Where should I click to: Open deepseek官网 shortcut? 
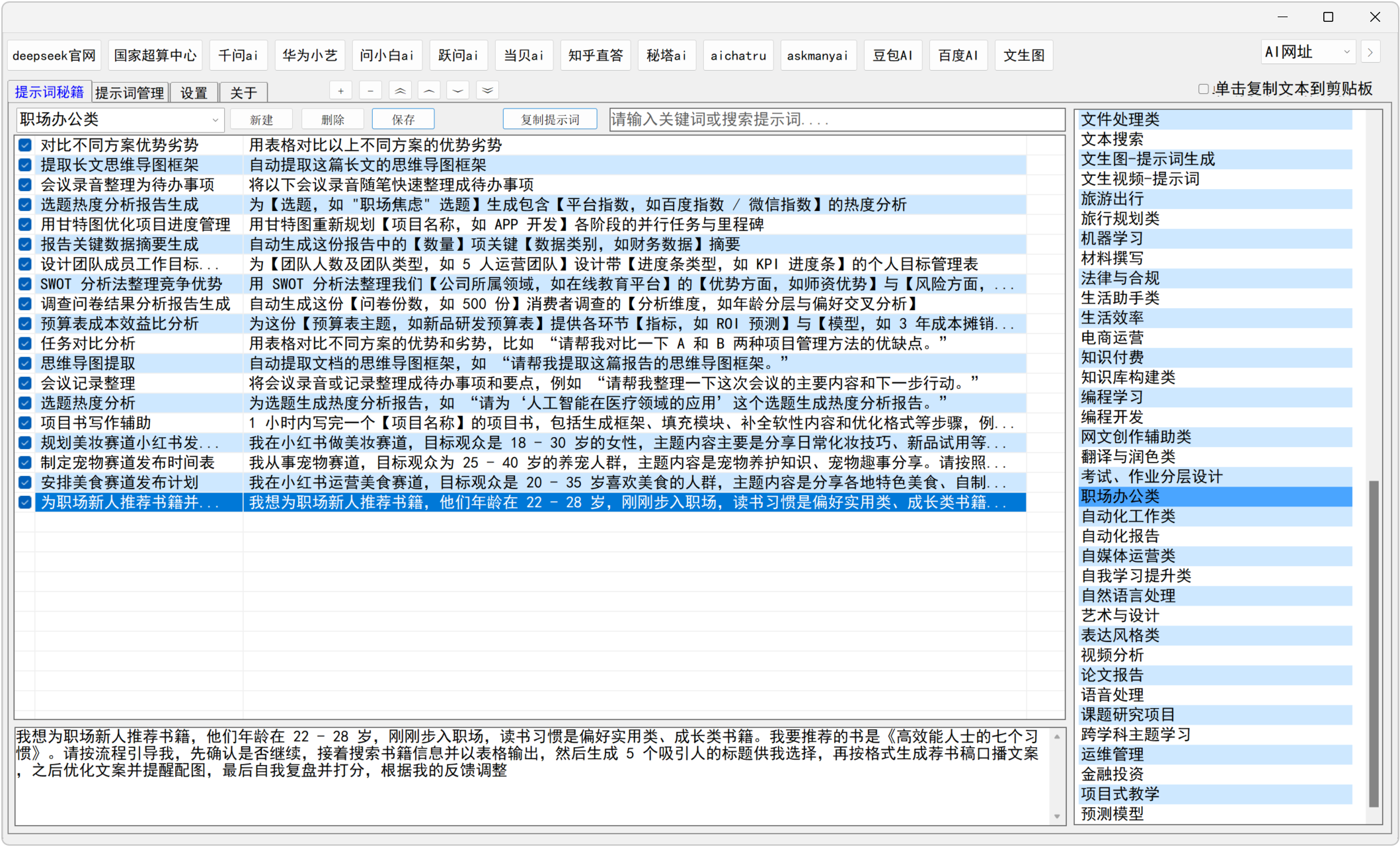54,56
